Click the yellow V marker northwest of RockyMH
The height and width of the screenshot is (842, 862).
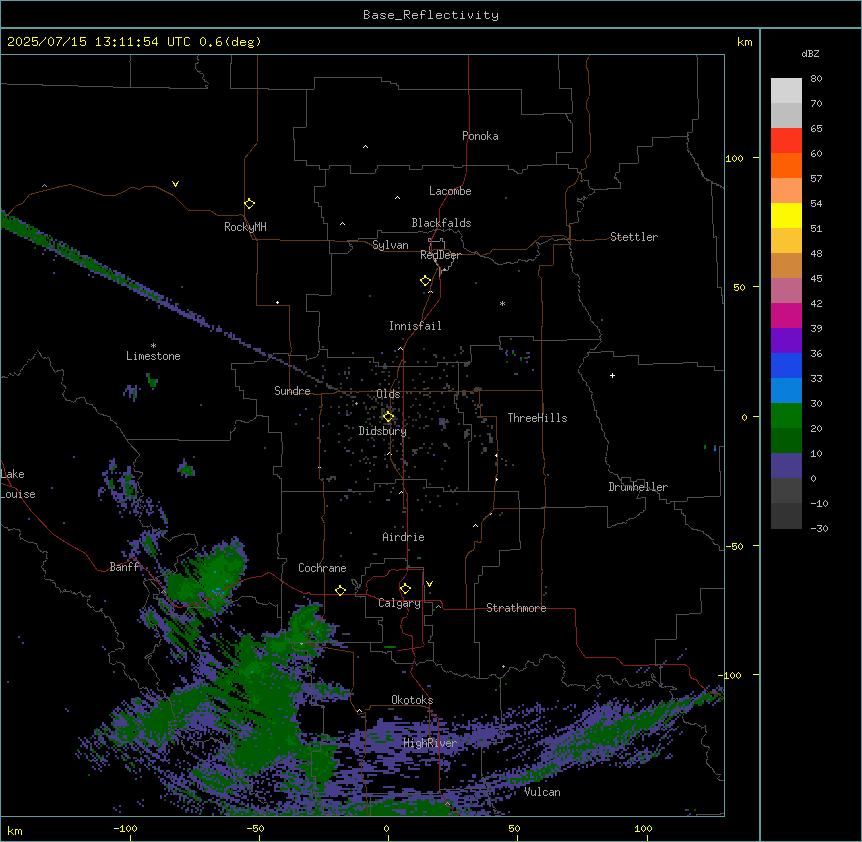[175, 184]
